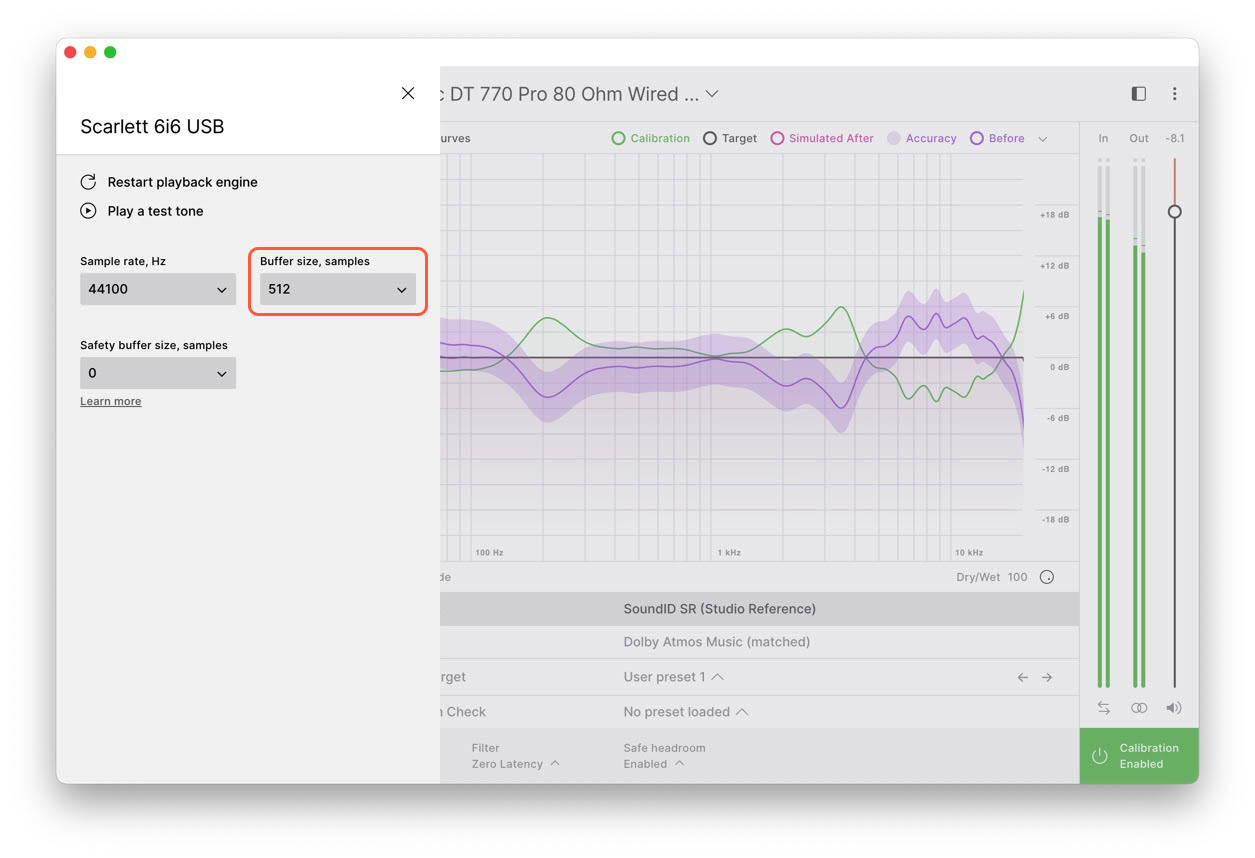Click the Dry/Wet knob icon

[x=1046, y=577]
